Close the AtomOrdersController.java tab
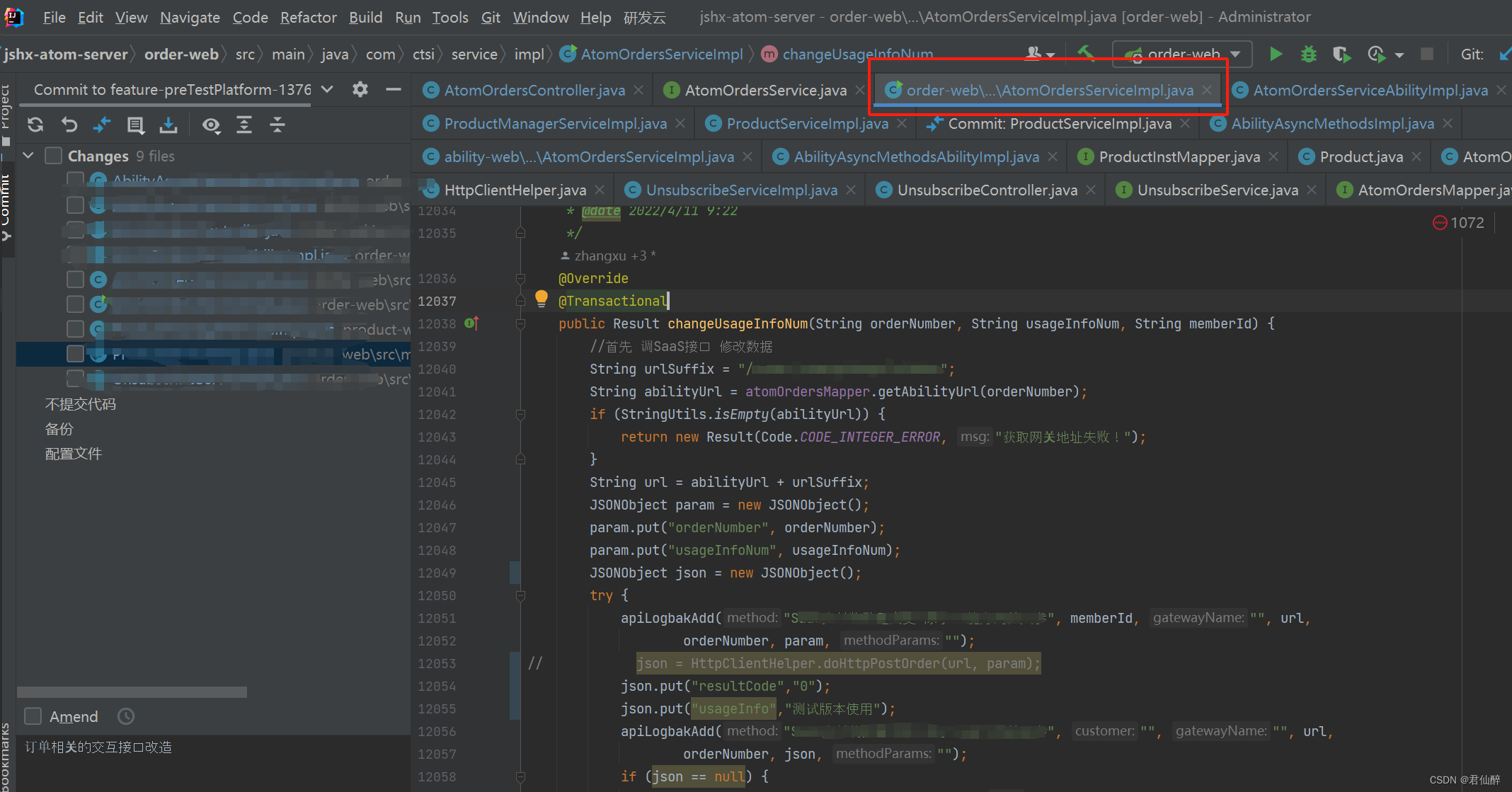The height and width of the screenshot is (792, 1512). coord(638,90)
